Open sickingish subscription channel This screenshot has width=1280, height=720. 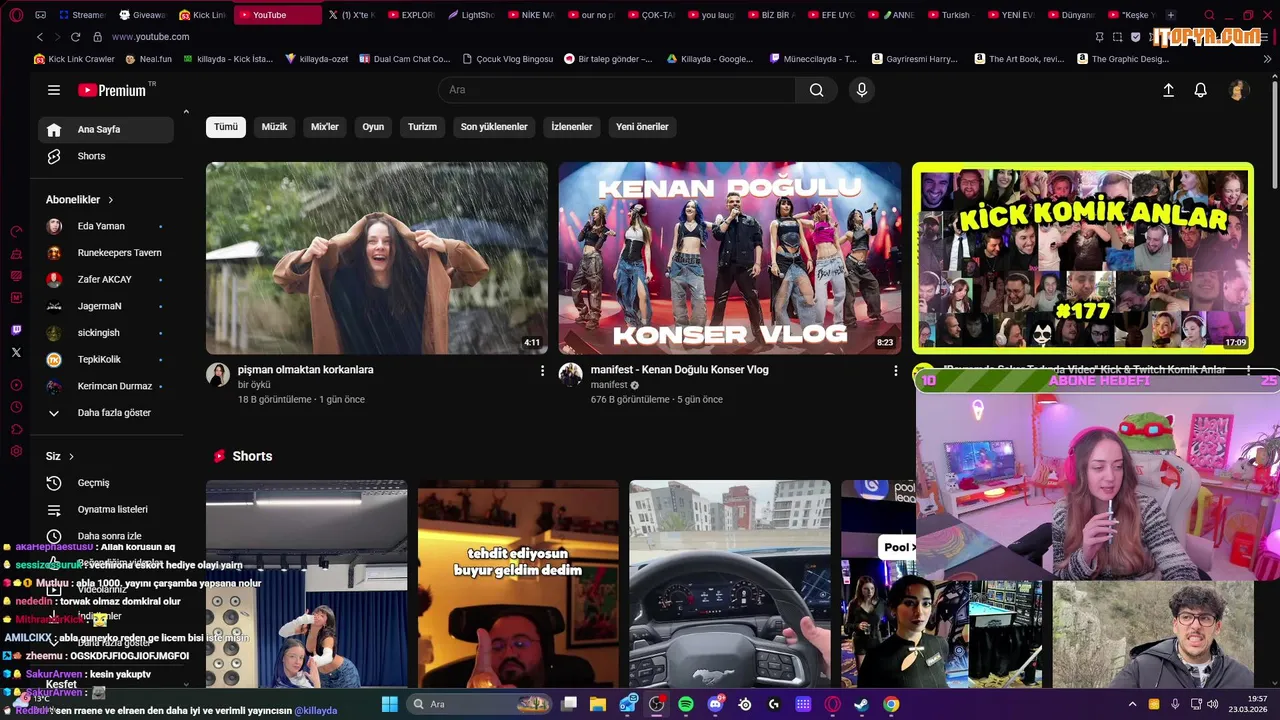pos(106,333)
